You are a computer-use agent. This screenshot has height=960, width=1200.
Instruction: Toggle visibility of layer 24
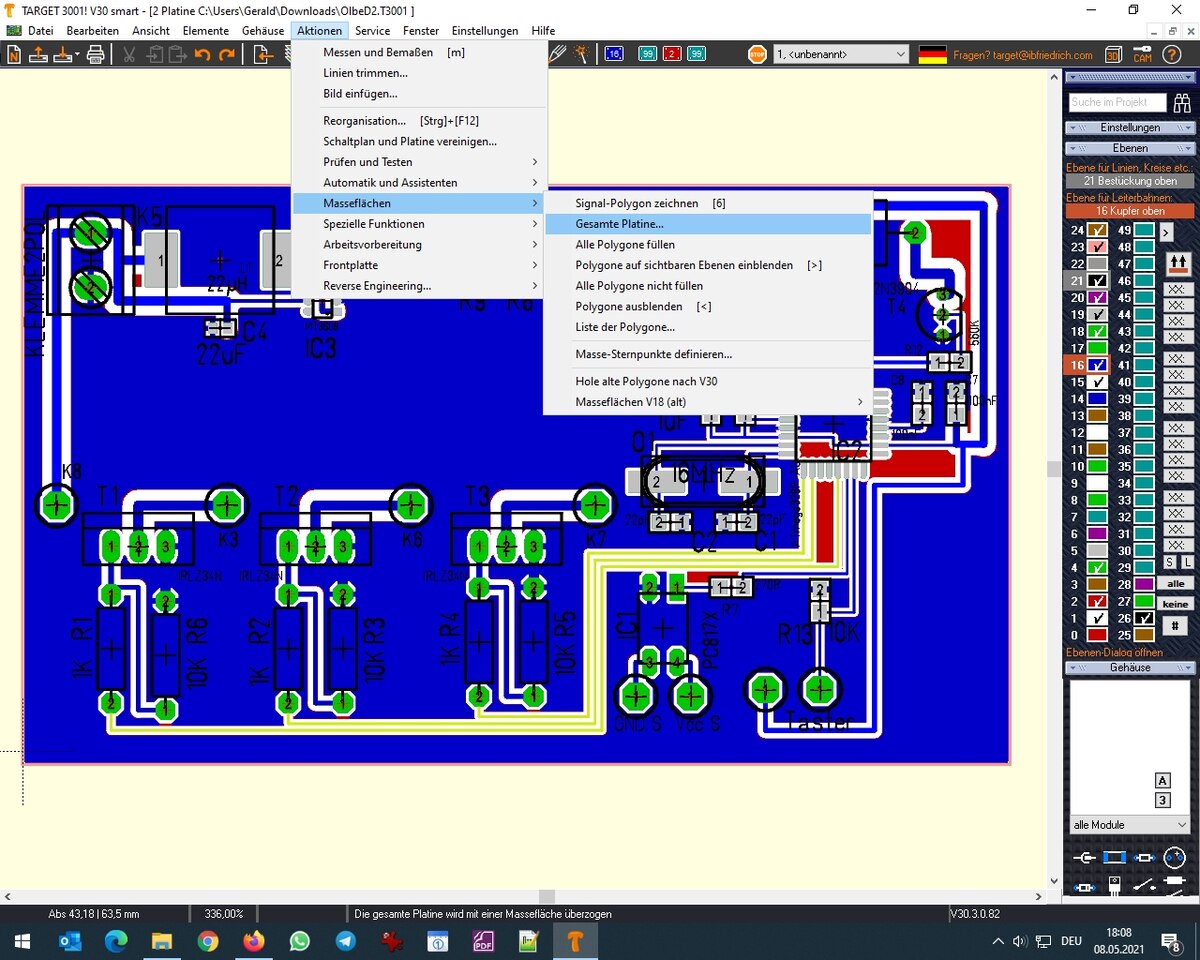click(x=1097, y=230)
